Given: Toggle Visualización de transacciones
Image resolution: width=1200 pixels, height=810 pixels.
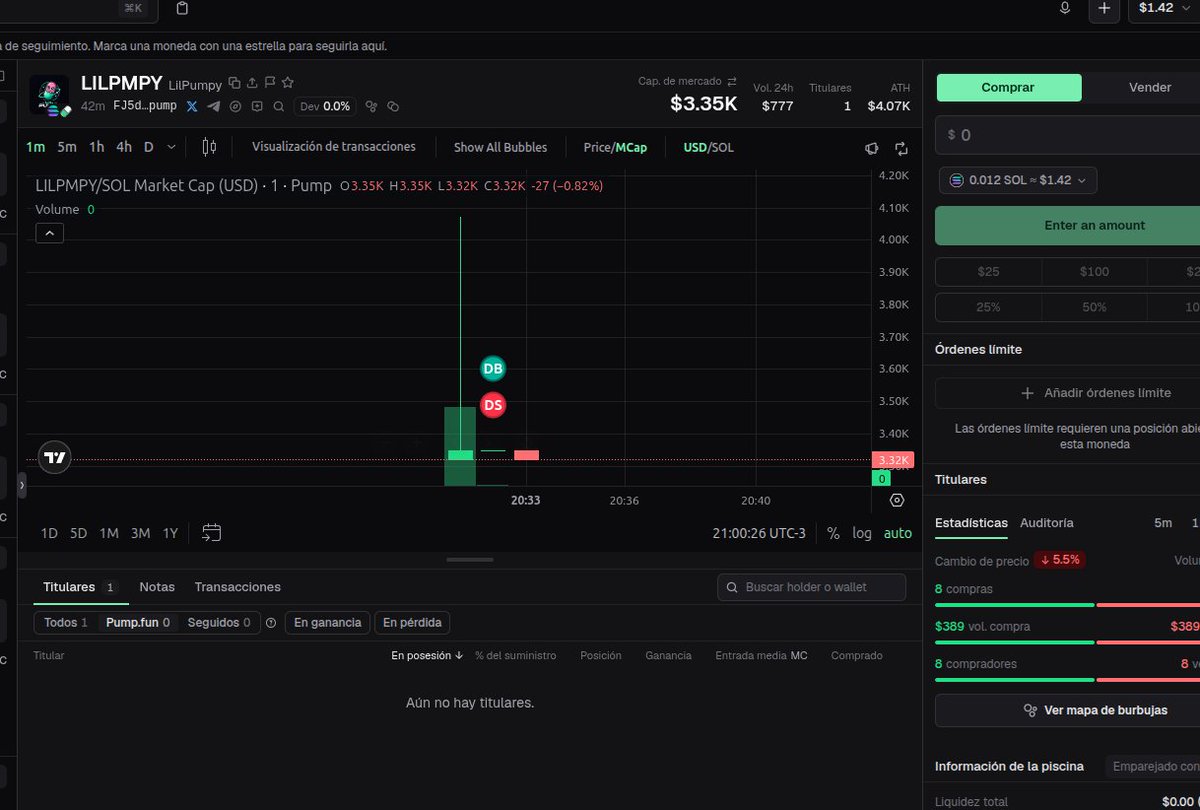Looking at the screenshot, I should click(x=333, y=147).
